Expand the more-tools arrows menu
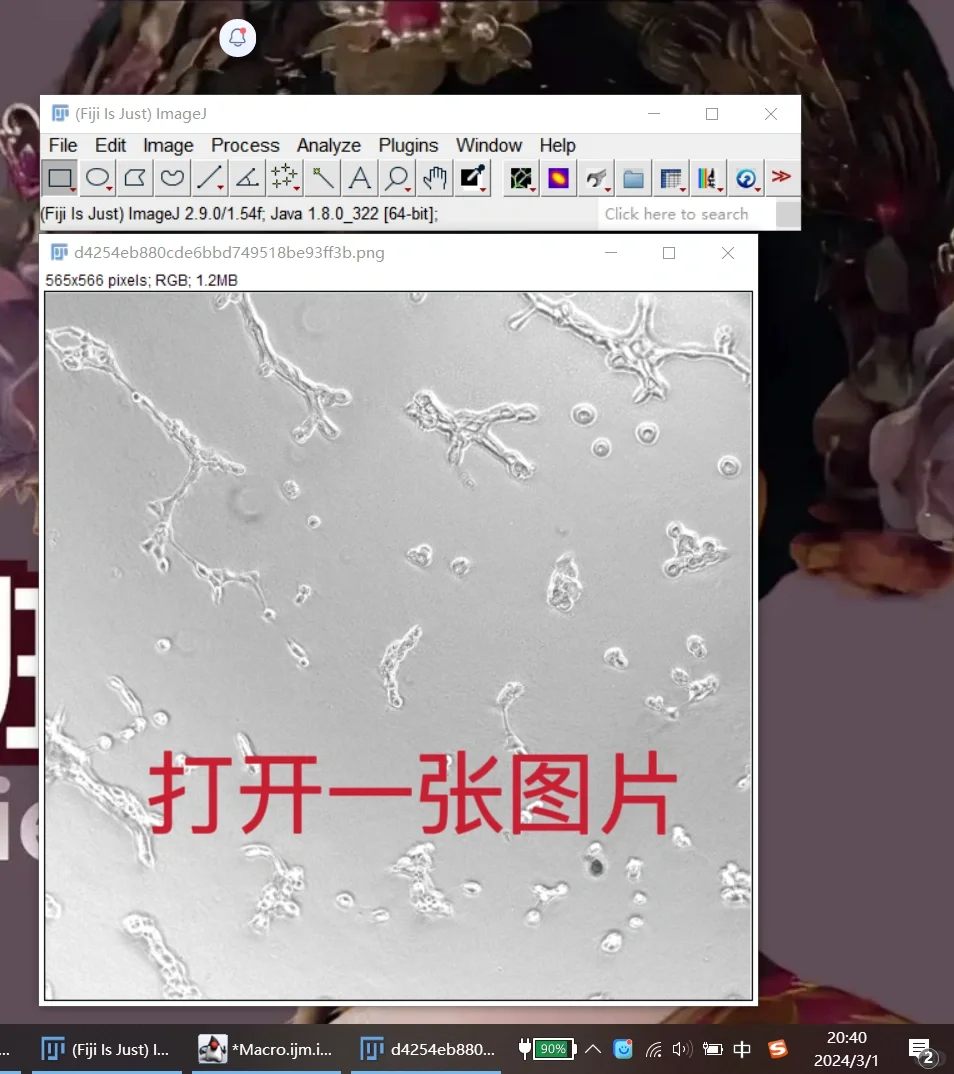Image resolution: width=954 pixels, height=1074 pixels. pos(782,177)
